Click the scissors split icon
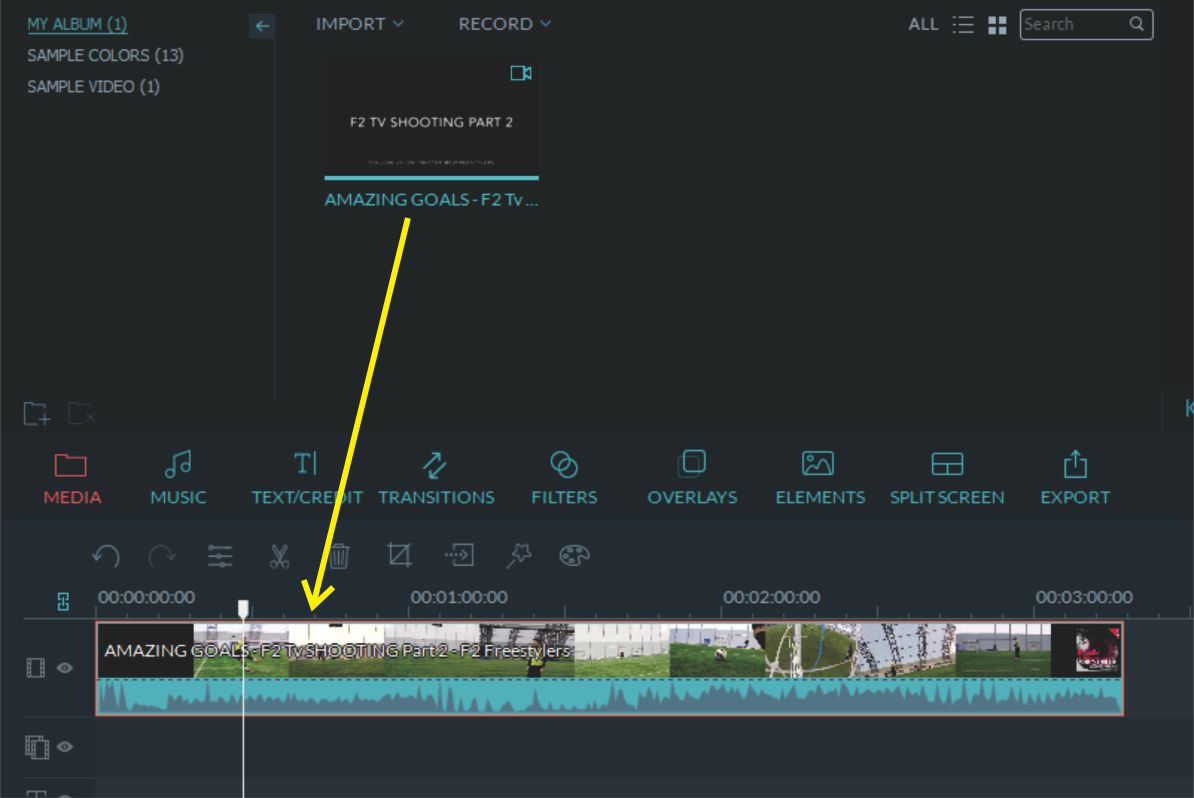The width and height of the screenshot is (1194, 798). tap(279, 556)
